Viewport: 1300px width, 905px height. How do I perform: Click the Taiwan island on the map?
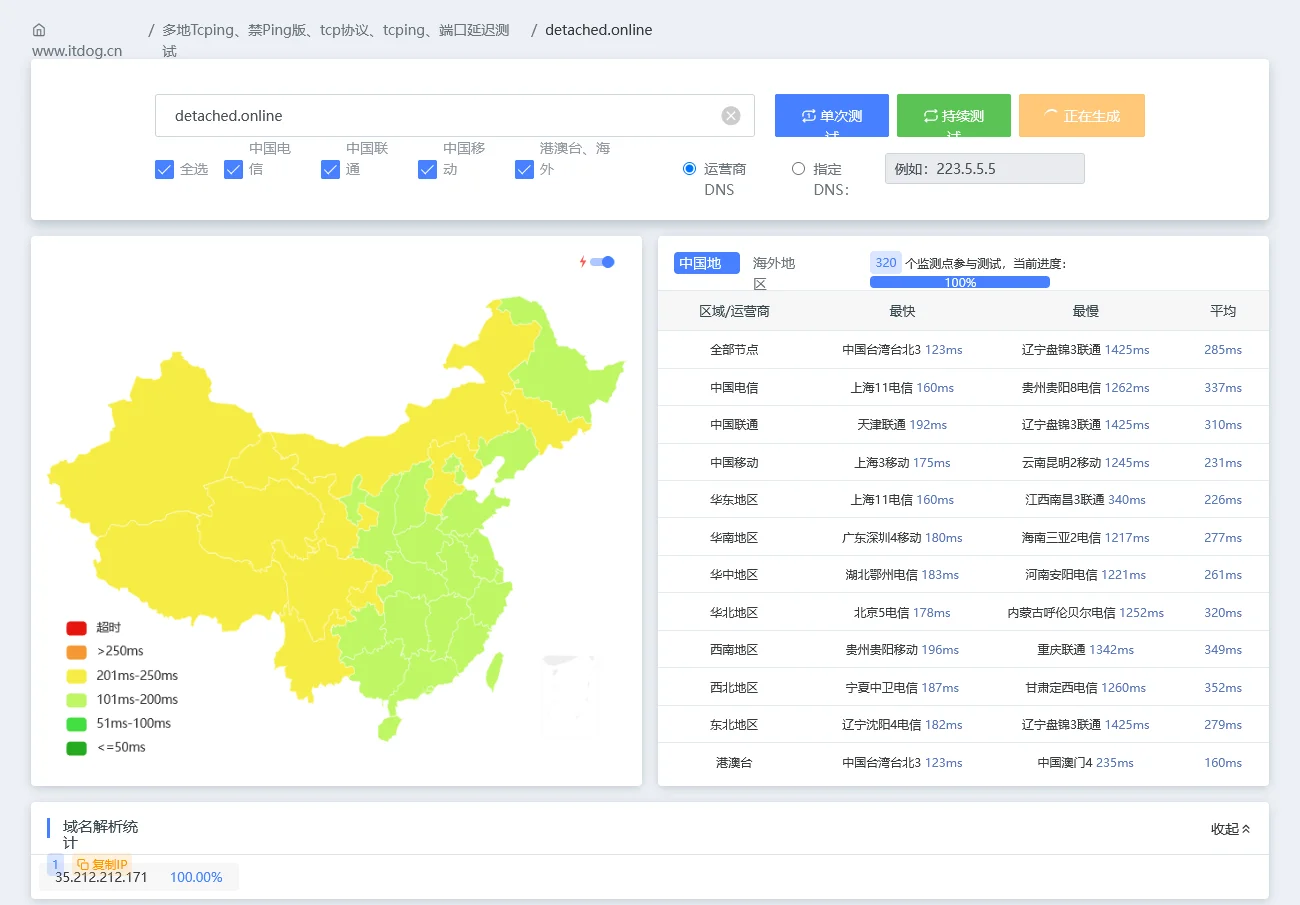tap(494, 670)
